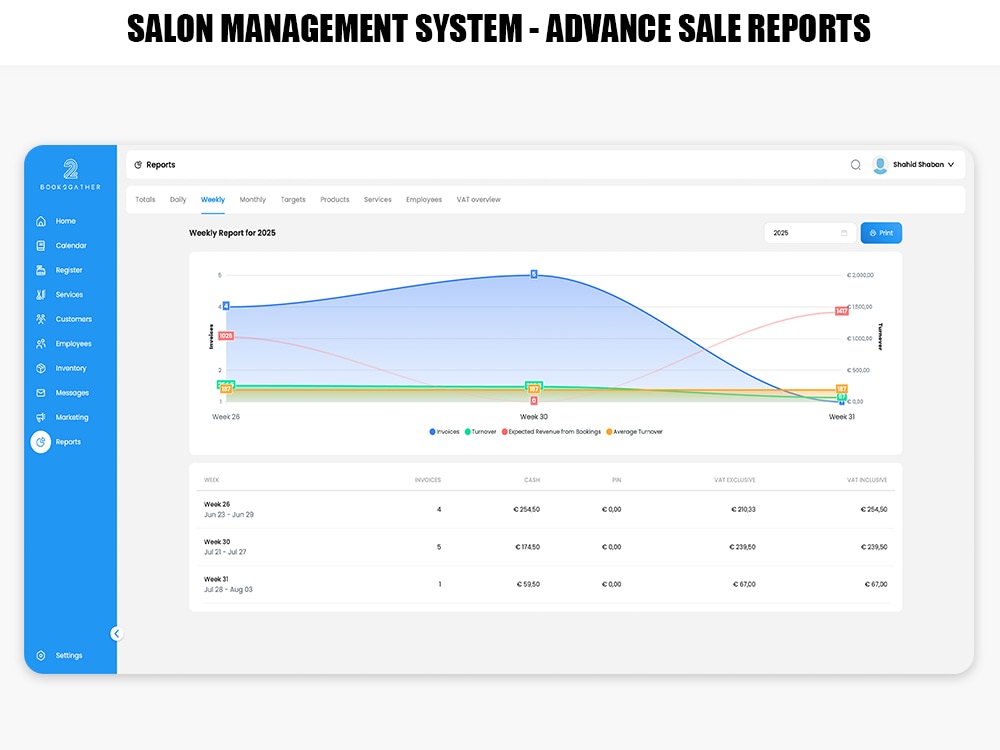1000x750 pixels.
Task: Click the Reports header pie icon
Action: (138, 165)
